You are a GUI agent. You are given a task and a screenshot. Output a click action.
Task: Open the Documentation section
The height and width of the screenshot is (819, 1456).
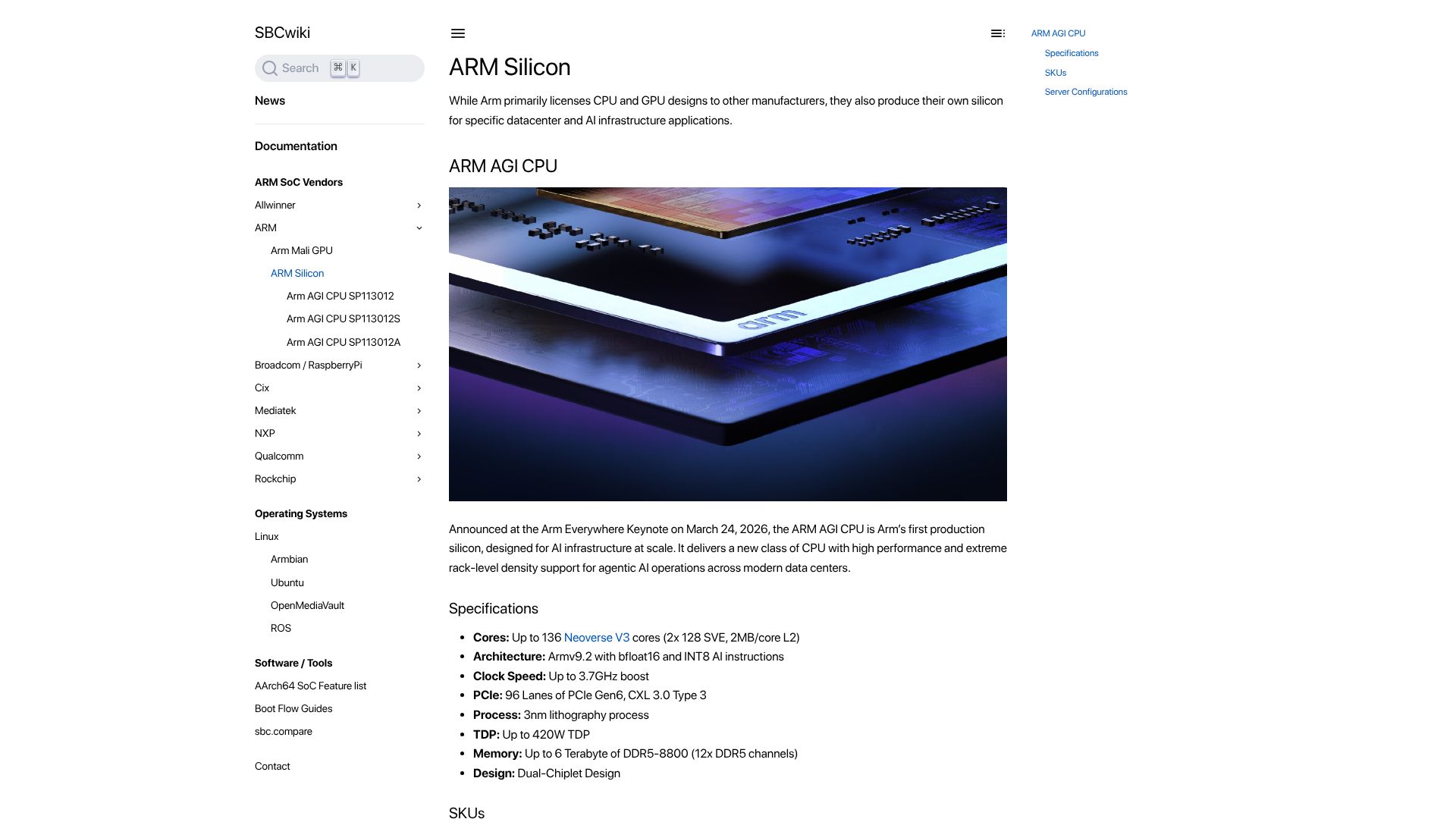pos(296,146)
